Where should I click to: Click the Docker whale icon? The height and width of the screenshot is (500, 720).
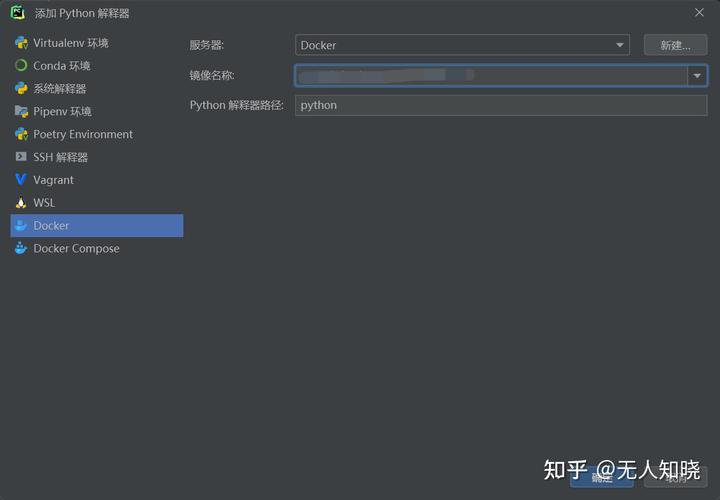tap(21, 225)
